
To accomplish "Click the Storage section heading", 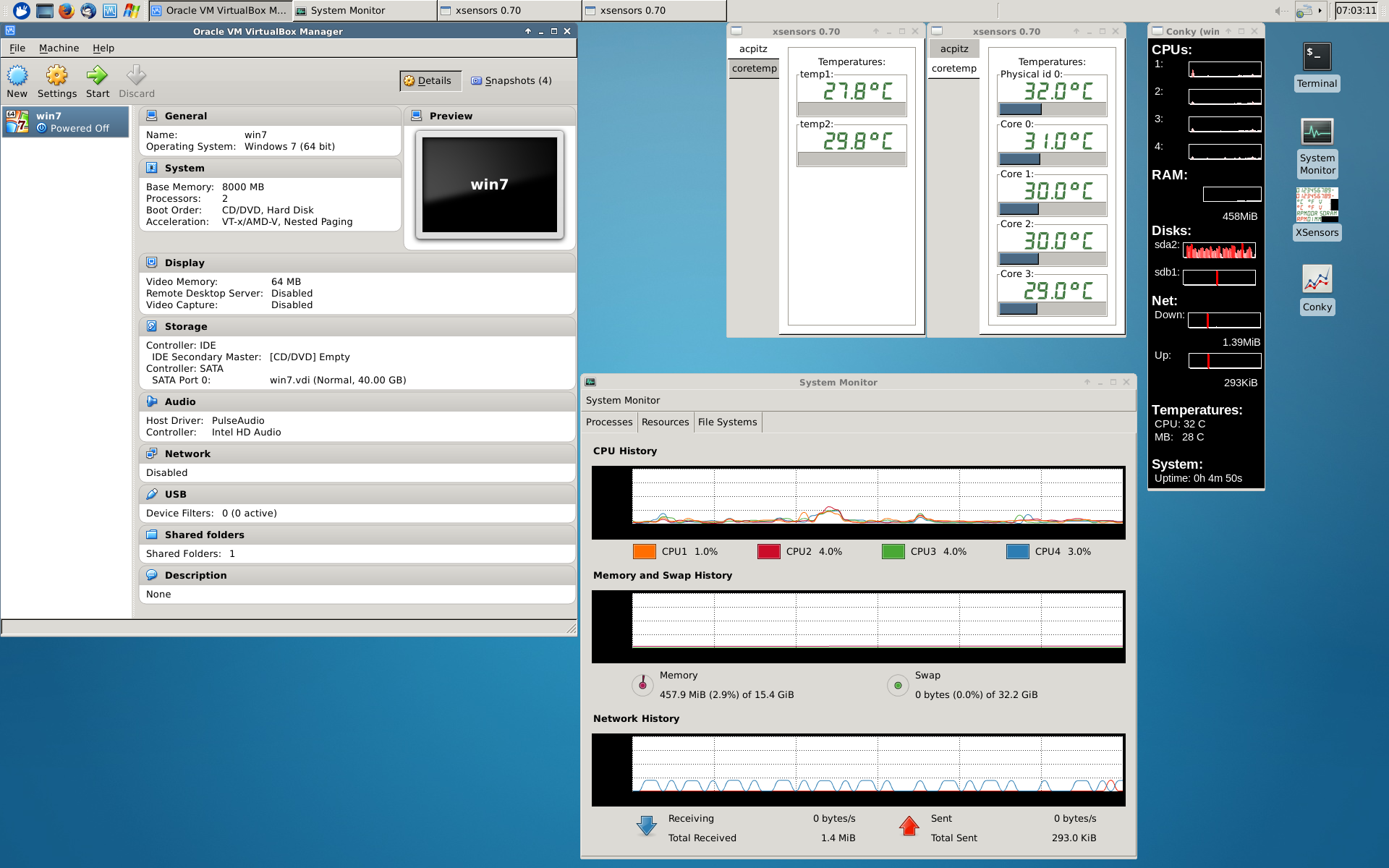I will click(x=186, y=326).
